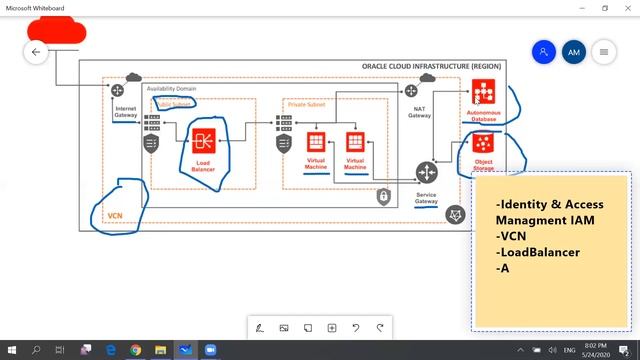Click the red cloud shape
Viewport: 640px width, 360px height.
57,30
